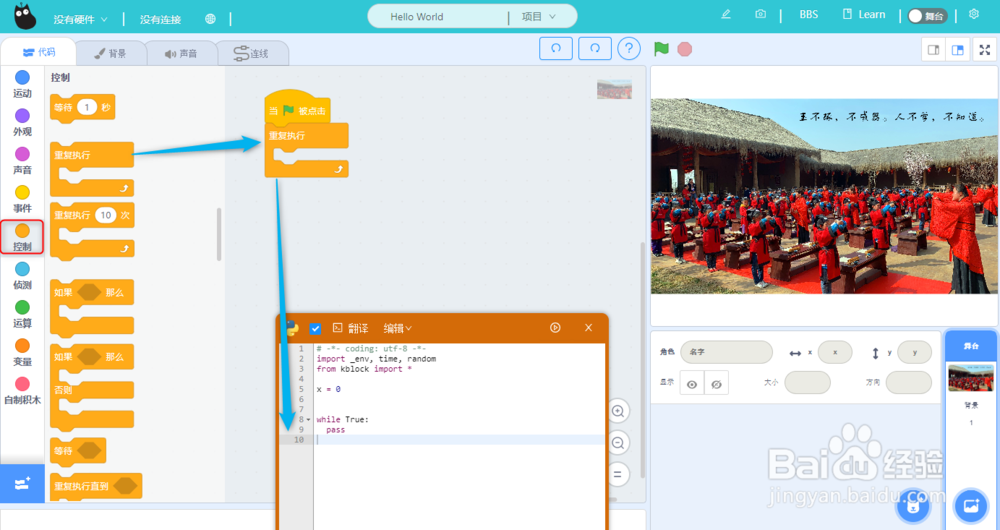Click the red stop button
The height and width of the screenshot is (530, 1000).
pyautogui.click(x=685, y=49)
